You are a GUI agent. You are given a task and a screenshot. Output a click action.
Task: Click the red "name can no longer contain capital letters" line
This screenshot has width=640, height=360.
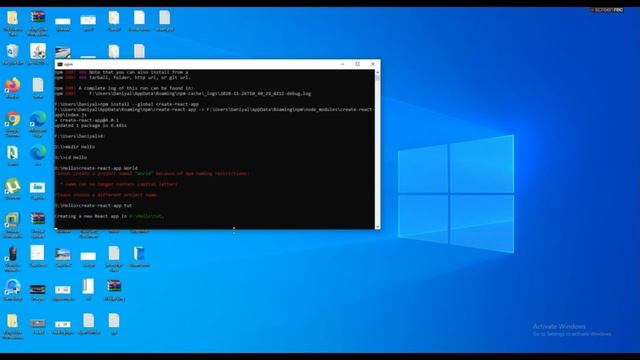(120, 184)
